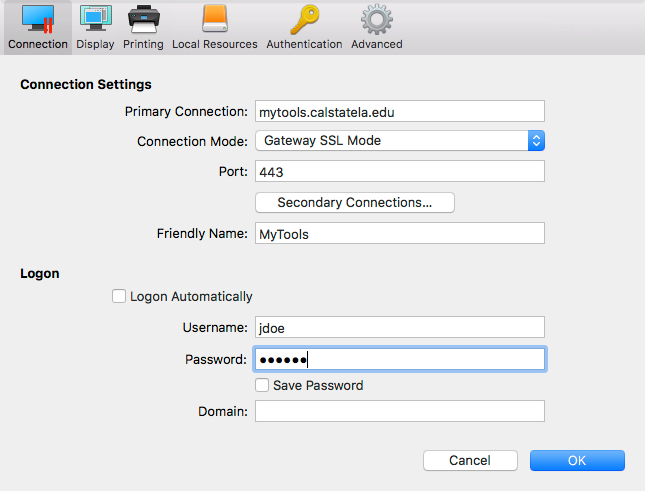645x491 pixels.
Task: Click the Cancel button
Action: click(470, 460)
